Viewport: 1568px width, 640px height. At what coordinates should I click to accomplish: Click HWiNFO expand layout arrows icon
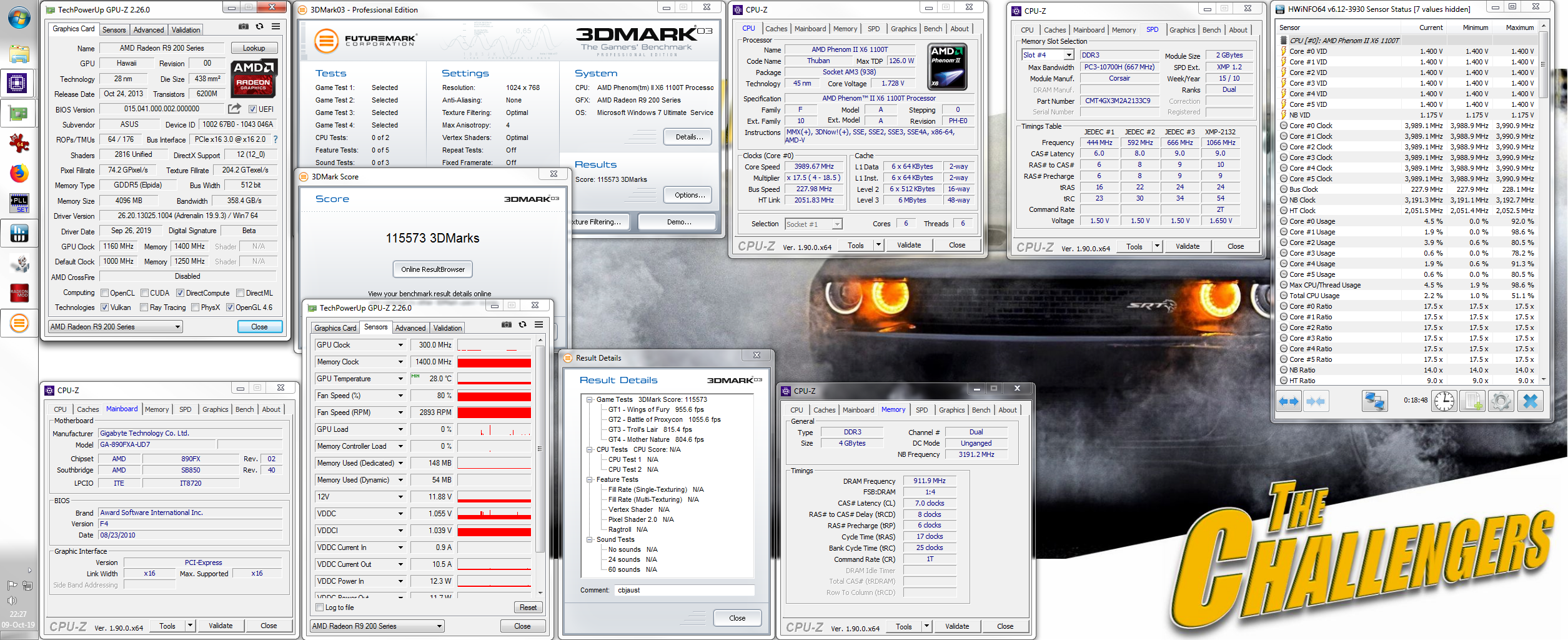coord(1289,401)
